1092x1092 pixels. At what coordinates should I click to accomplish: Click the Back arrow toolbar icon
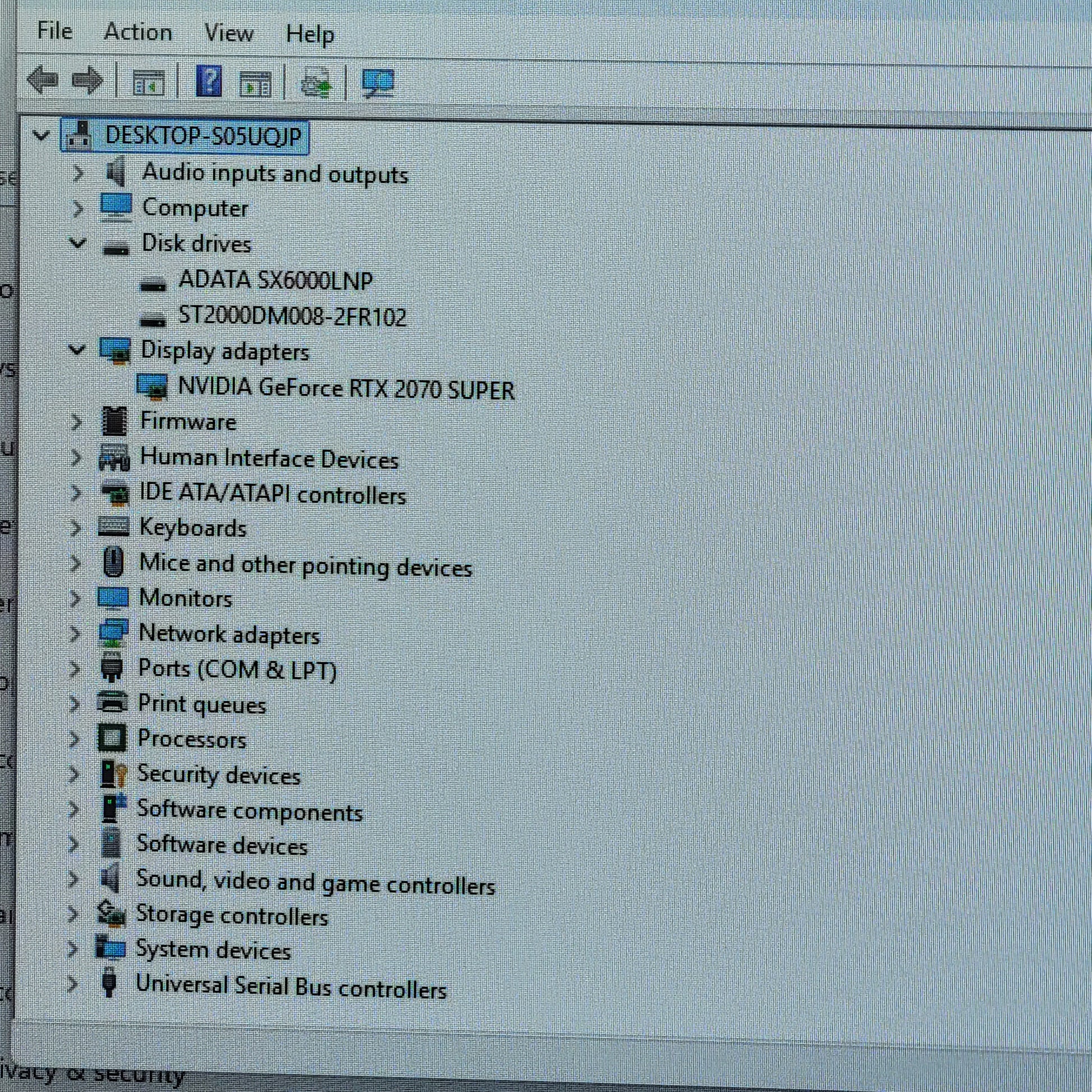(43, 80)
